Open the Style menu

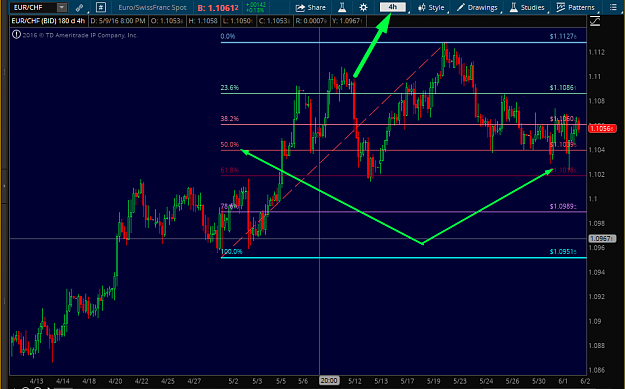pos(431,7)
